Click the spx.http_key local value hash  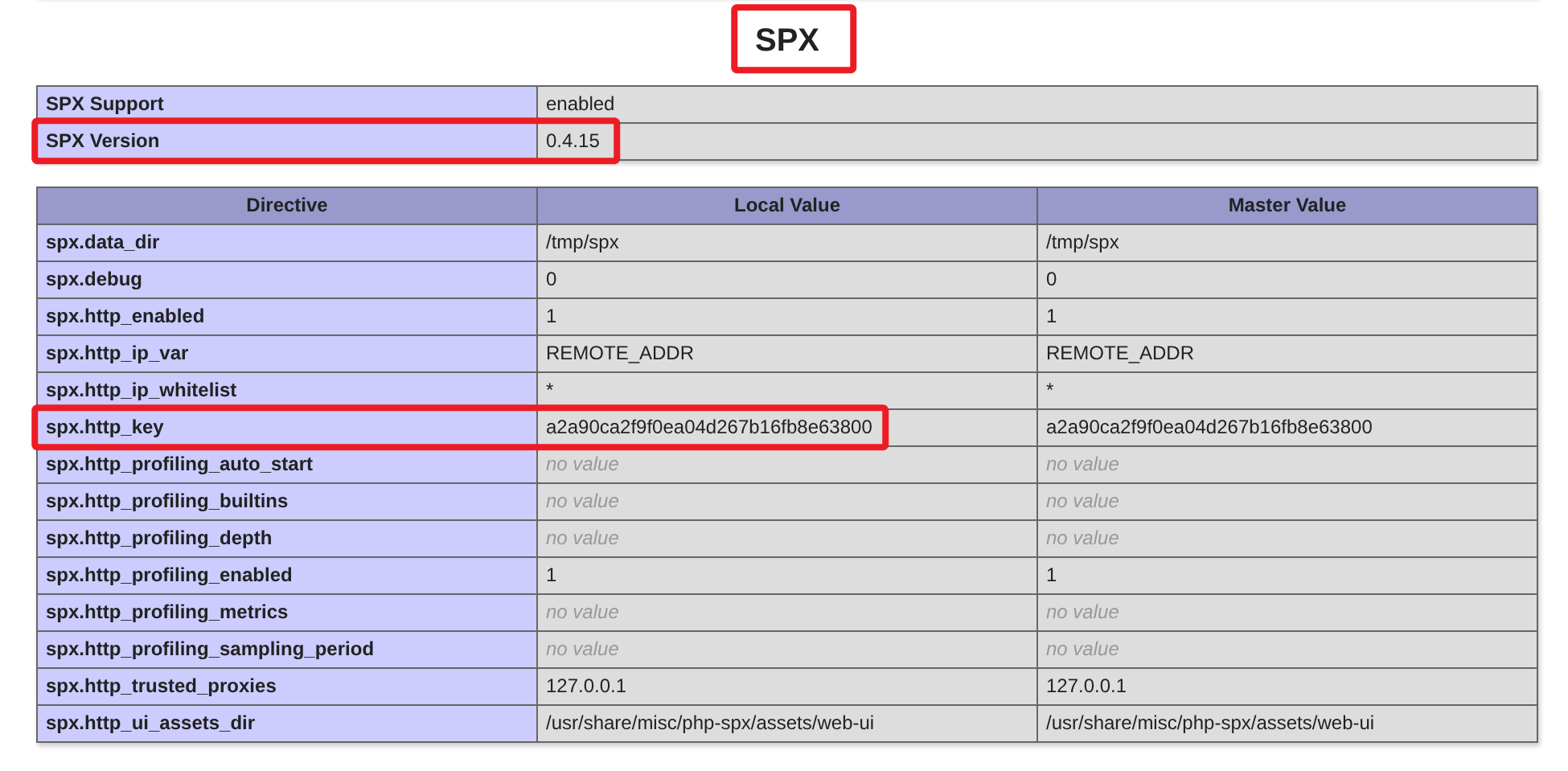point(708,427)
